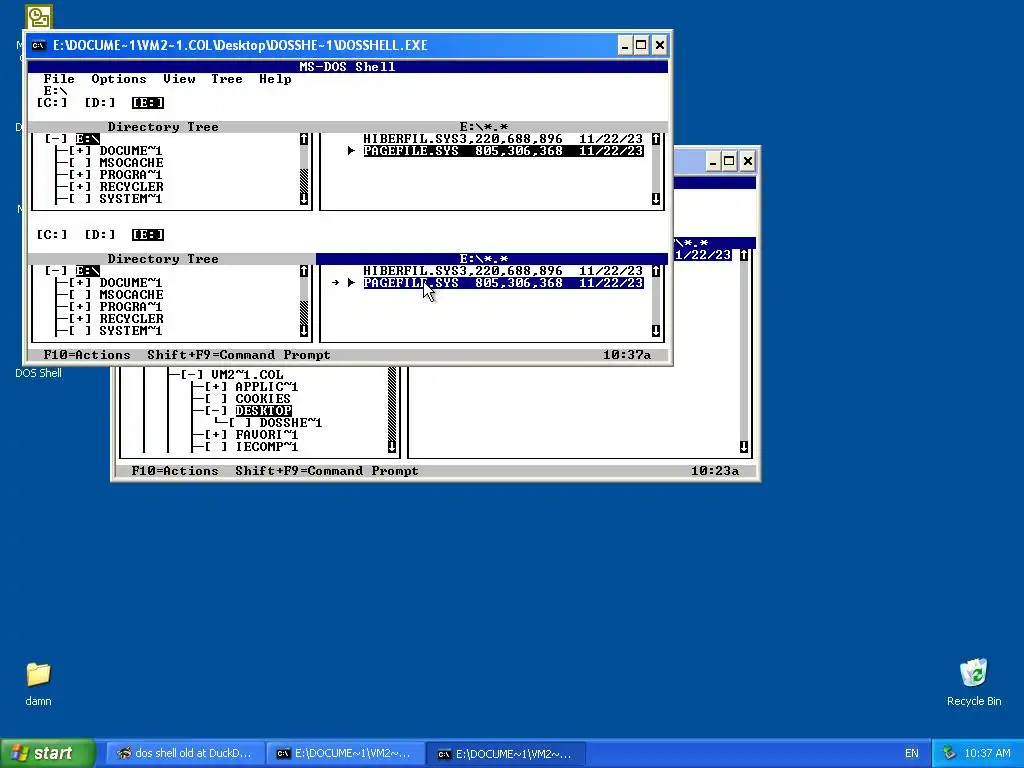The height and width of the screenshot is (768, 1024).
Task: Select MSOCACHE folder in lower Directory Tree
Action: click(x=131, y=295)
